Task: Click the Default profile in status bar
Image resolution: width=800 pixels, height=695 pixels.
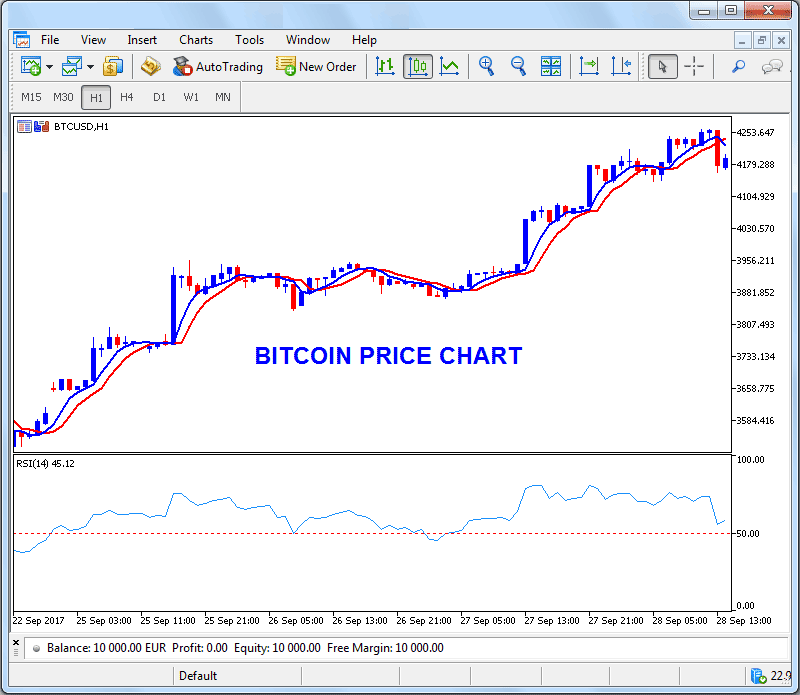Action: [x=198, y=676]
